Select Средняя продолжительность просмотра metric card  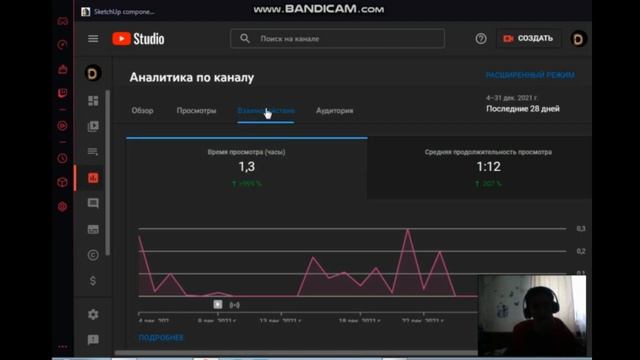coord(480,168)
